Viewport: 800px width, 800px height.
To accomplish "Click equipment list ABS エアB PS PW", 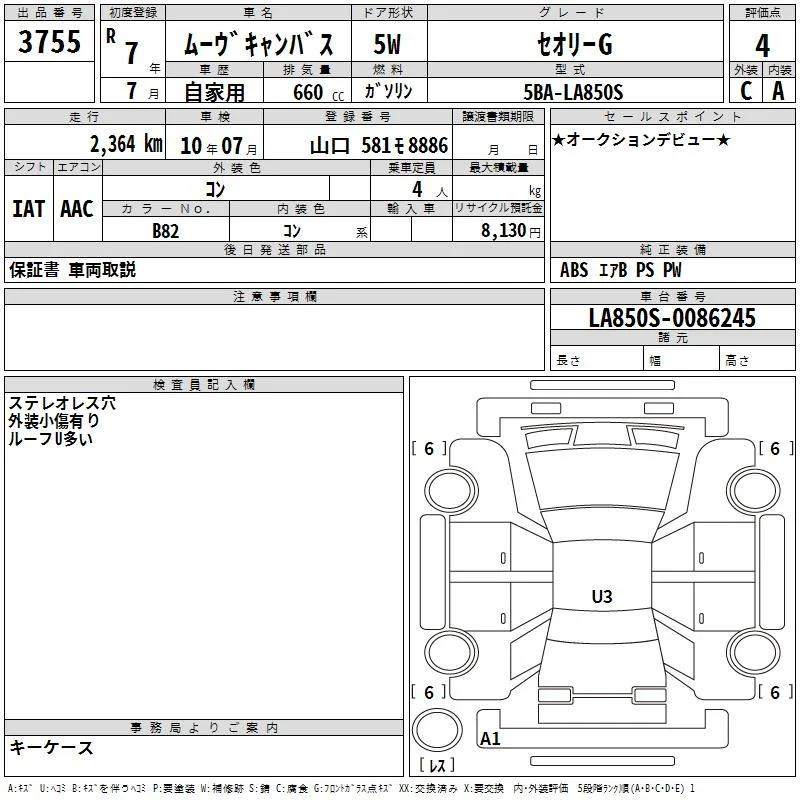I will click(x=620, y=270).
